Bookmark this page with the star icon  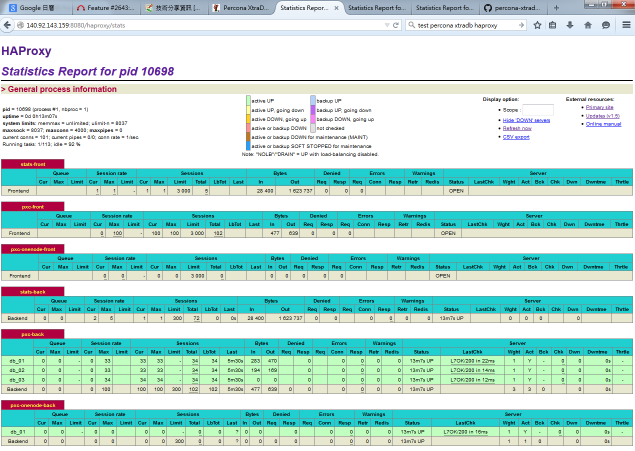(537, 25)
